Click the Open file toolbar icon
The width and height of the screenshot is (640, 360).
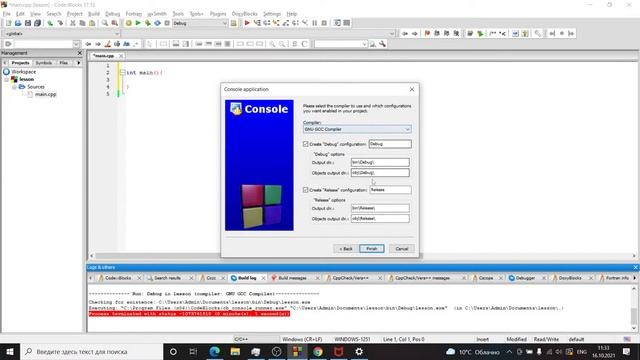[18, 23]
